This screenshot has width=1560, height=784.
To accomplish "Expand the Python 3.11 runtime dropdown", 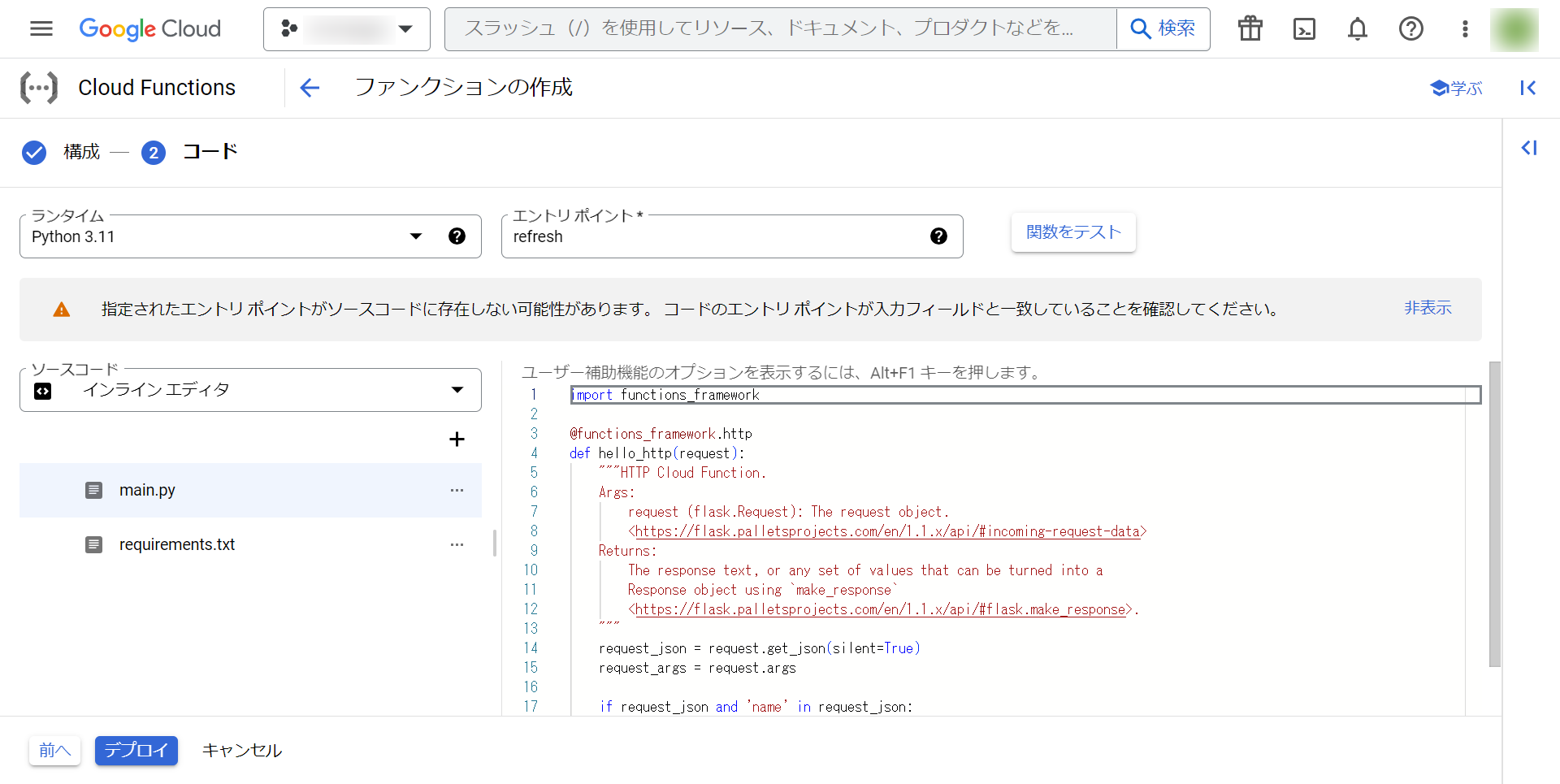I will click(x=416, y=236).
